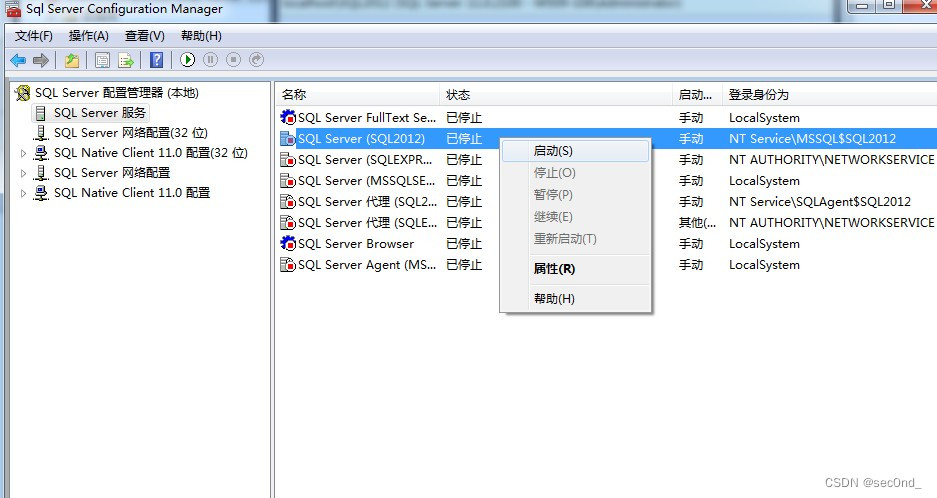Sort by the 状态 column header
This screenshot has width=937, height=498.
[x=556, y=94]
